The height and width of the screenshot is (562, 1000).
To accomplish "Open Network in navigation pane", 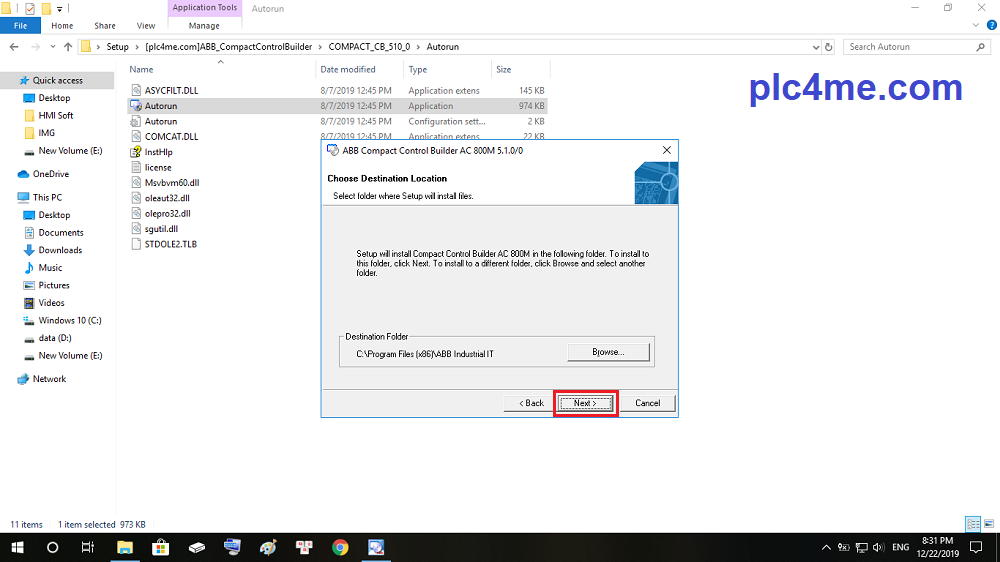I will point(49,379).
